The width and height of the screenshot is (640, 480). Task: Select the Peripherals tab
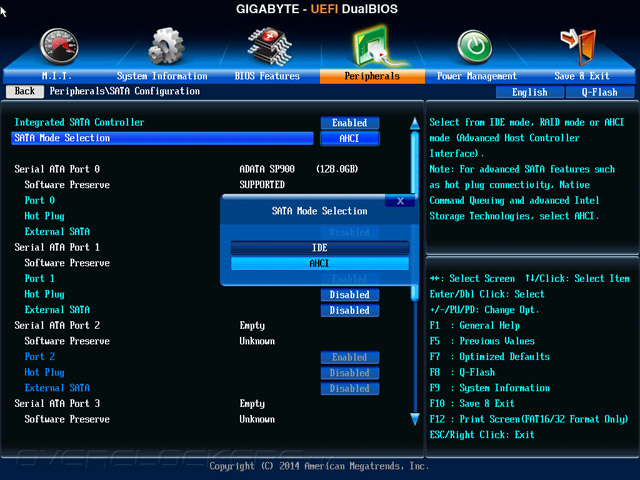point(372,76)
